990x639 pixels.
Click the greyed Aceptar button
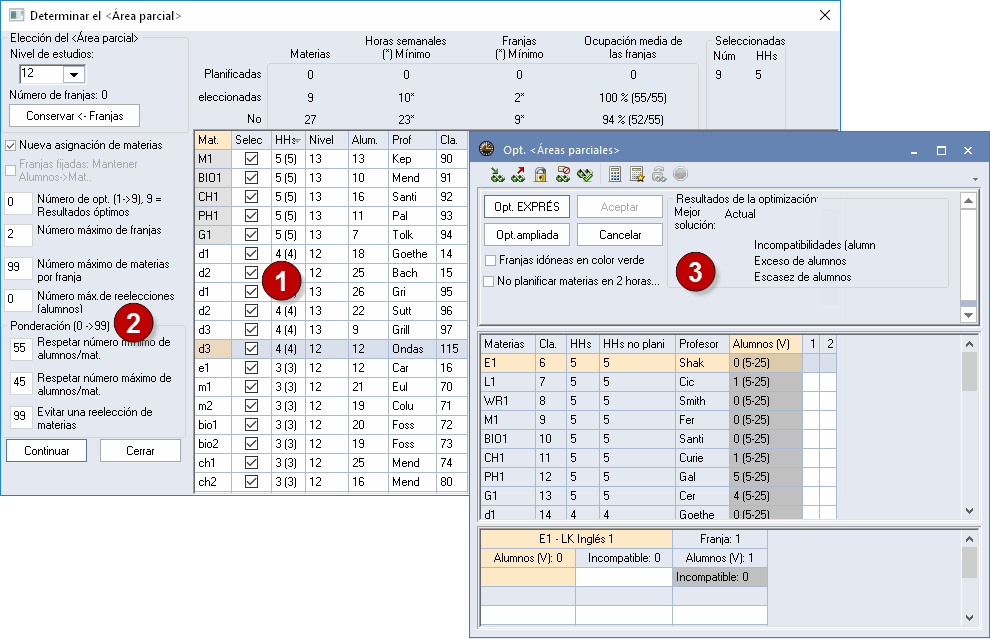click(620, 206)
